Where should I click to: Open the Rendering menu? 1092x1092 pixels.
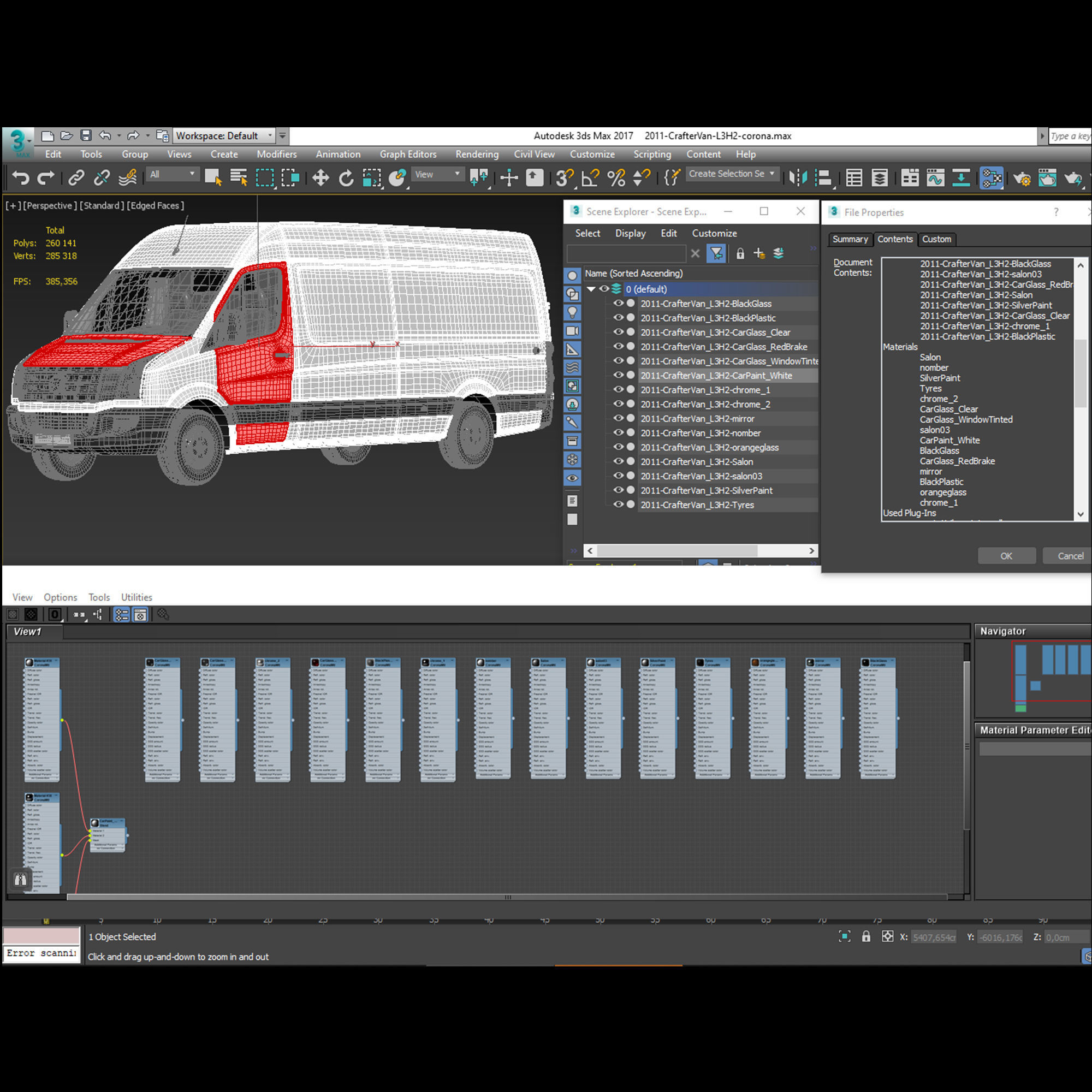coord(477,155)
